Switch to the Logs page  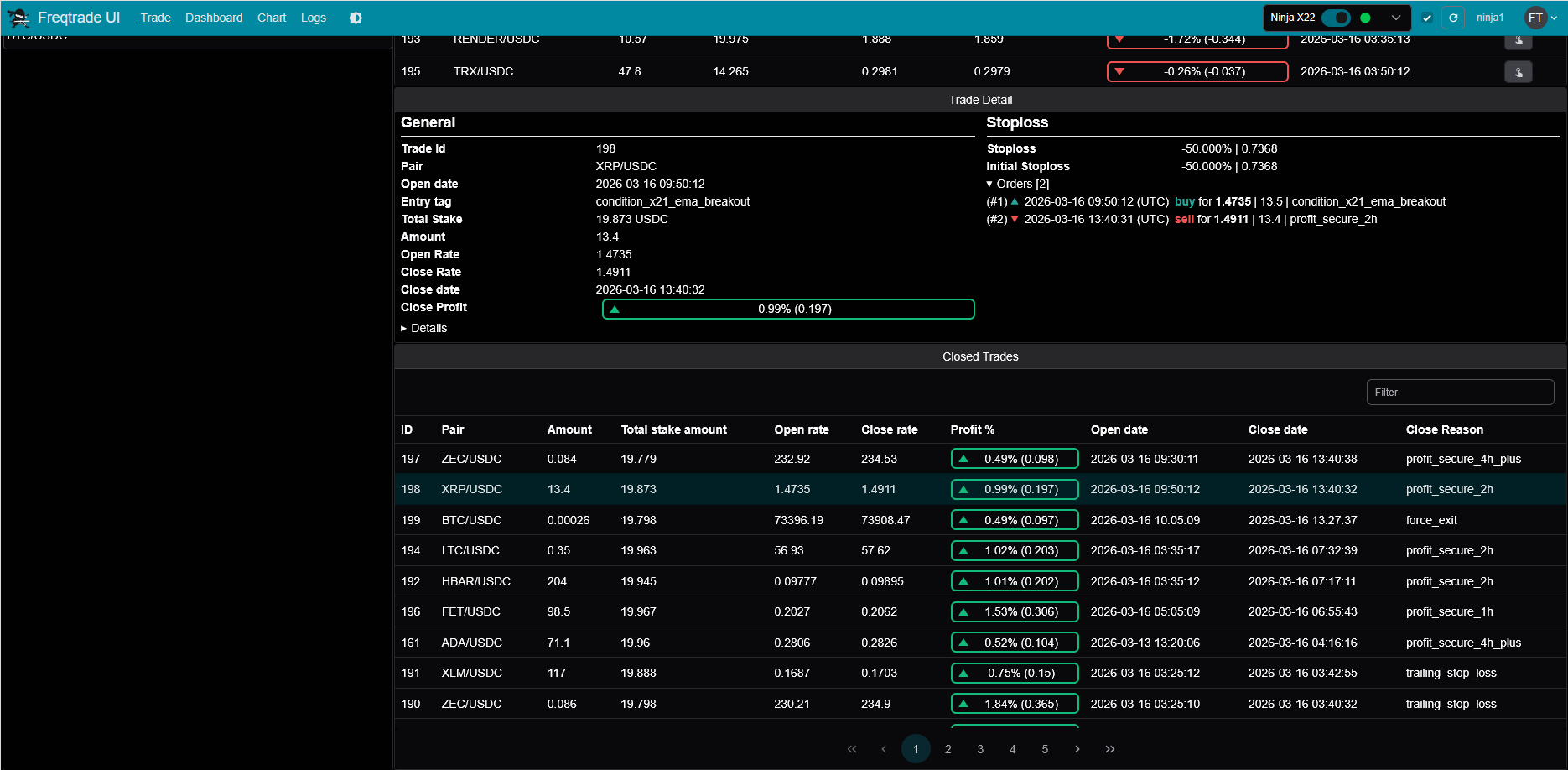point(314,18)
